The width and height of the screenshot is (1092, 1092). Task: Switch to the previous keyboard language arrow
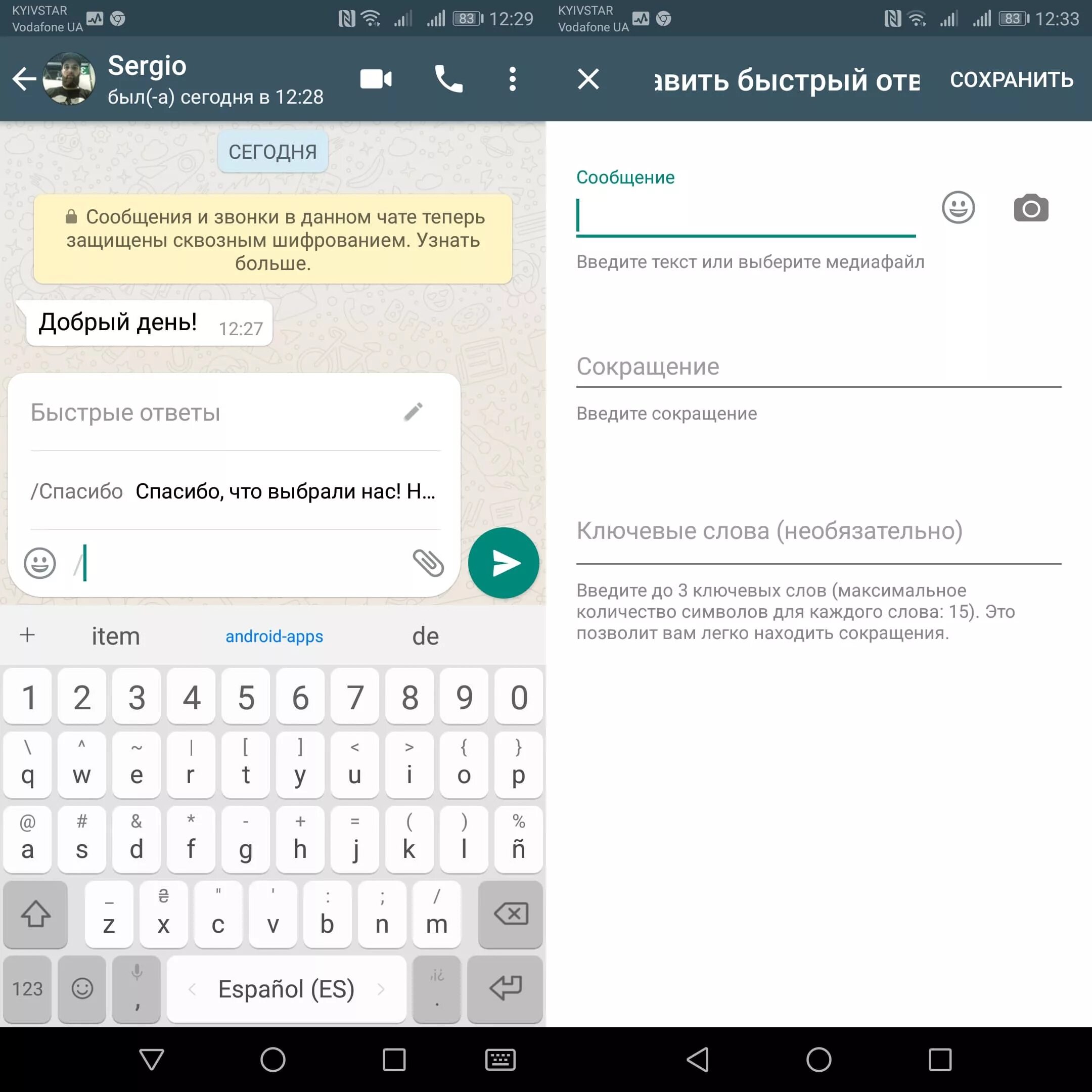click(192, 989)
